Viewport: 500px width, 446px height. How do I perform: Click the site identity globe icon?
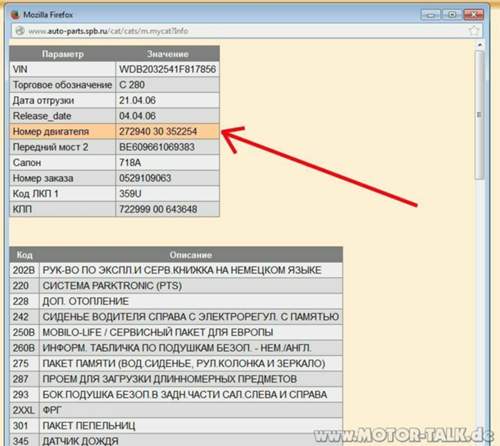tap(20, 31)
